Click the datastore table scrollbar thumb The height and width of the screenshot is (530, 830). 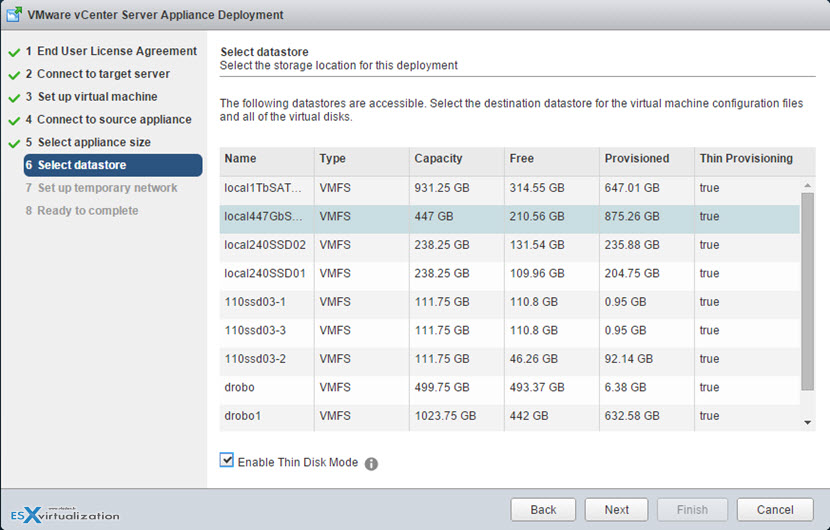[x=807, y=291]
